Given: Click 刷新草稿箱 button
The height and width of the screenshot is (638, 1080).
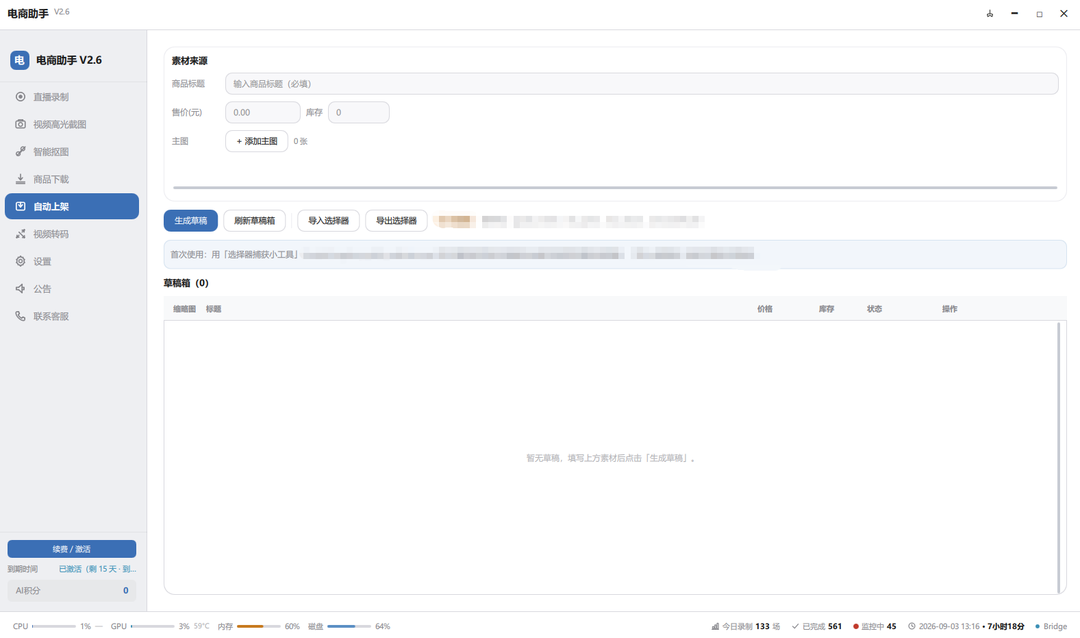Looking at the screenshot, I should (x=254, y=220).
